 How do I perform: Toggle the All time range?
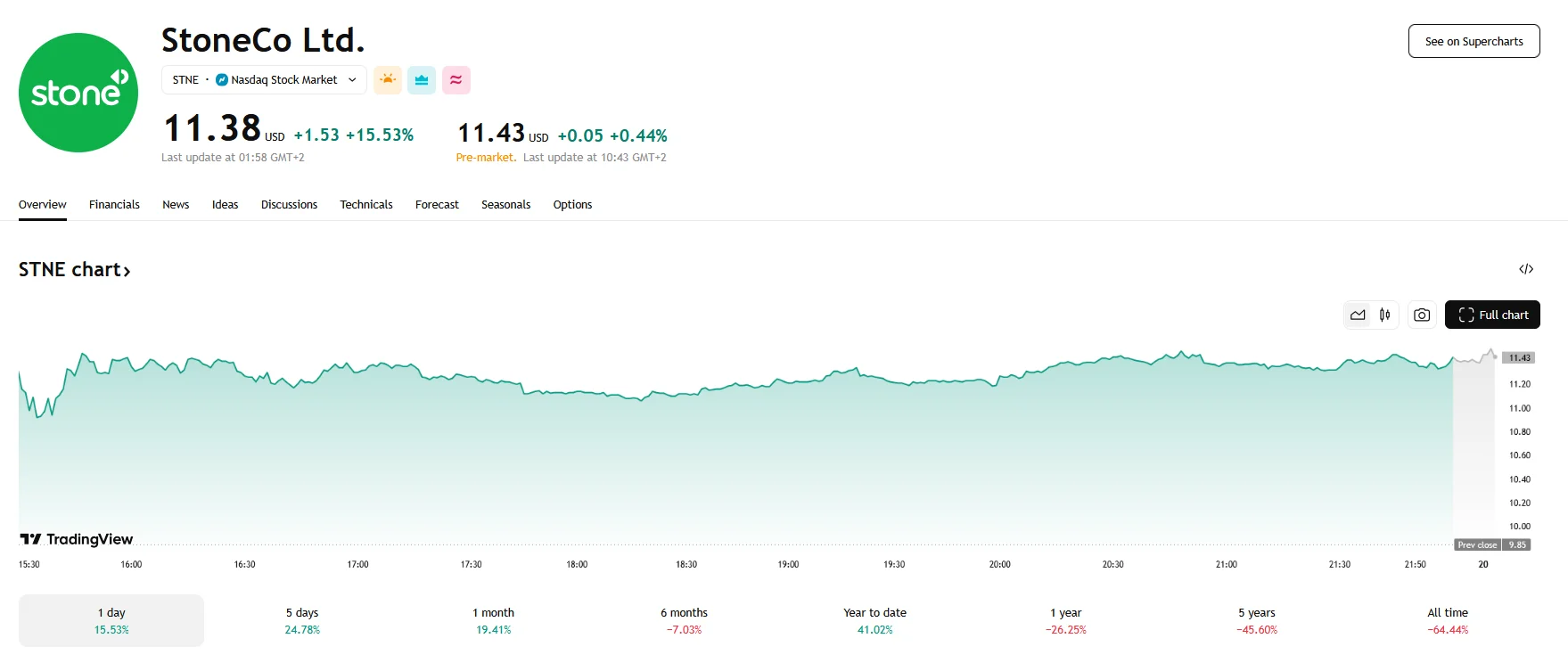[1447, 620]
